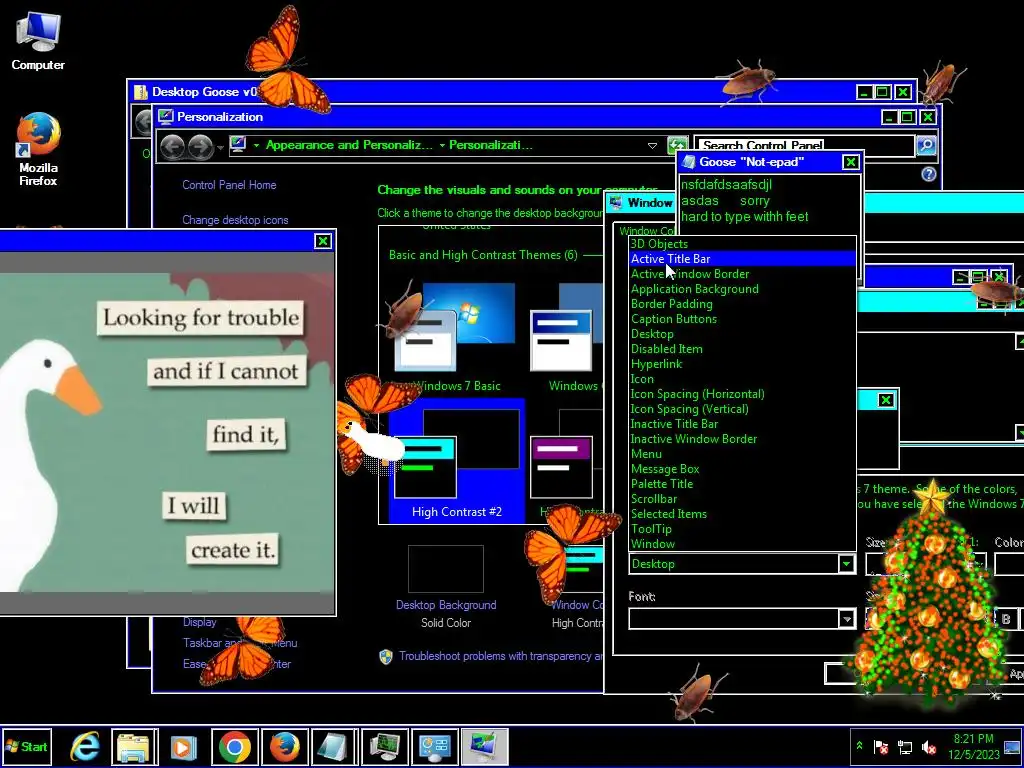Click the back arrow in Personalization
The height and width of the screenshot is (768, 1024).
pos(172,146)
